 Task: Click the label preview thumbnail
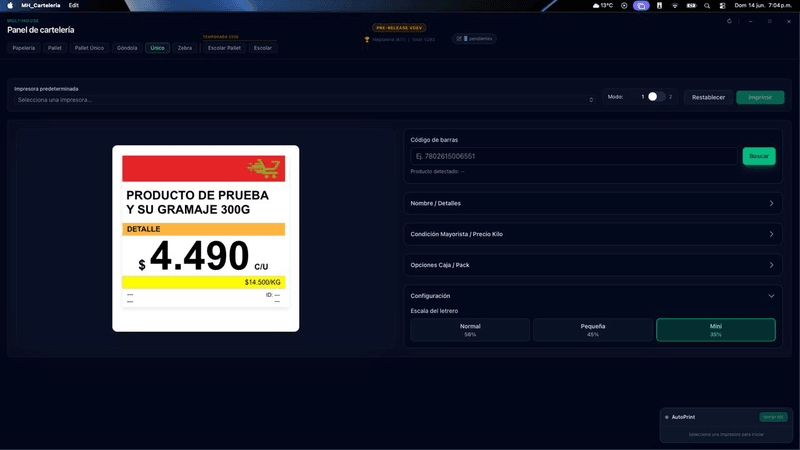206,238
